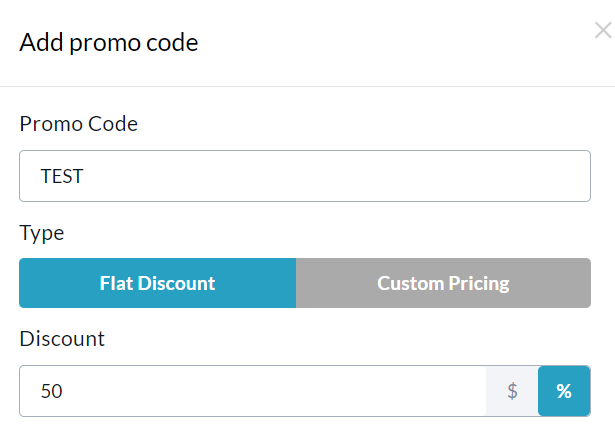Screen dimensions: 615x426
Task: Set discount unit to dollar sign
Action: 512,391
